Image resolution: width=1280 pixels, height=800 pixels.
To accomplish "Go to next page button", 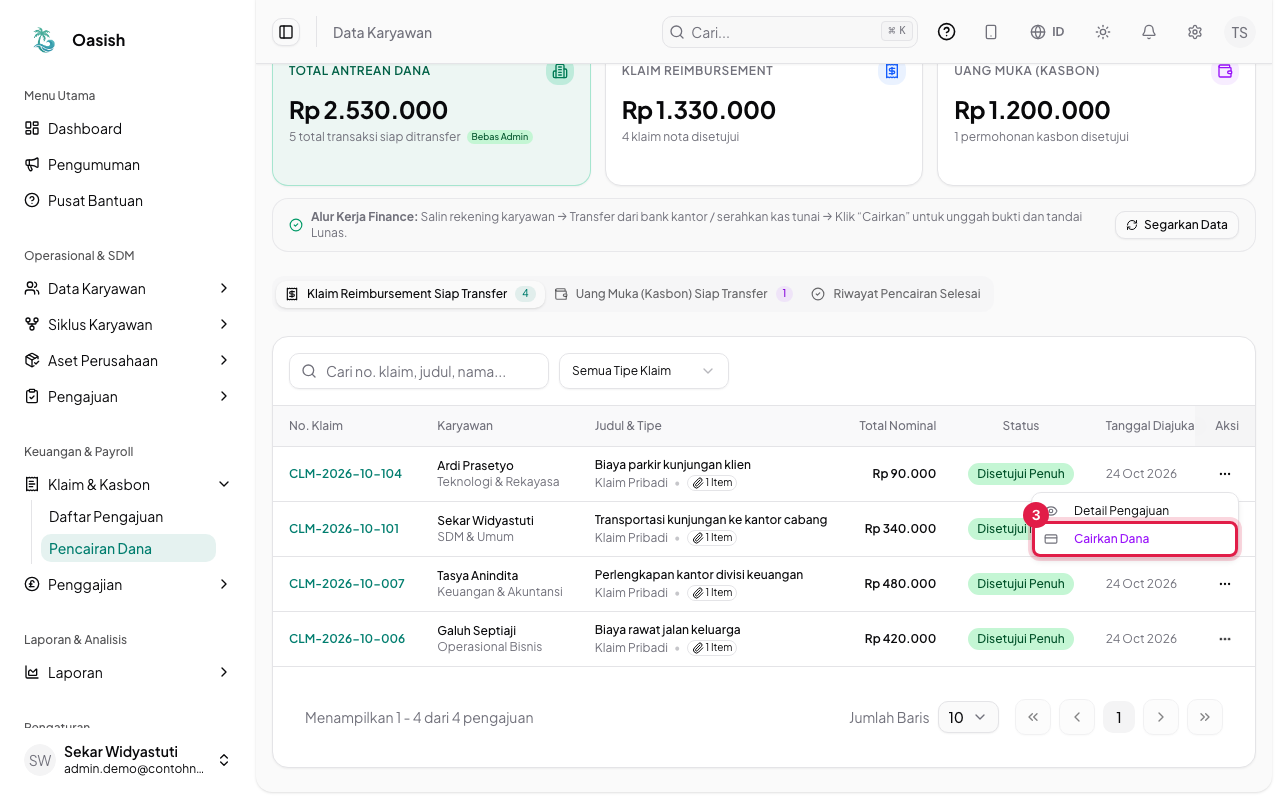I will 1161,717.
